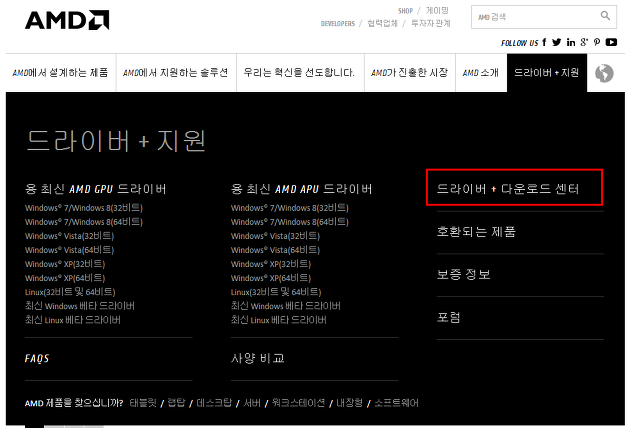The height and width of the screenshot is (428, 628).
Task: Click GPU Windows Vista(32비트) driver link
Action: pos(70,236)
